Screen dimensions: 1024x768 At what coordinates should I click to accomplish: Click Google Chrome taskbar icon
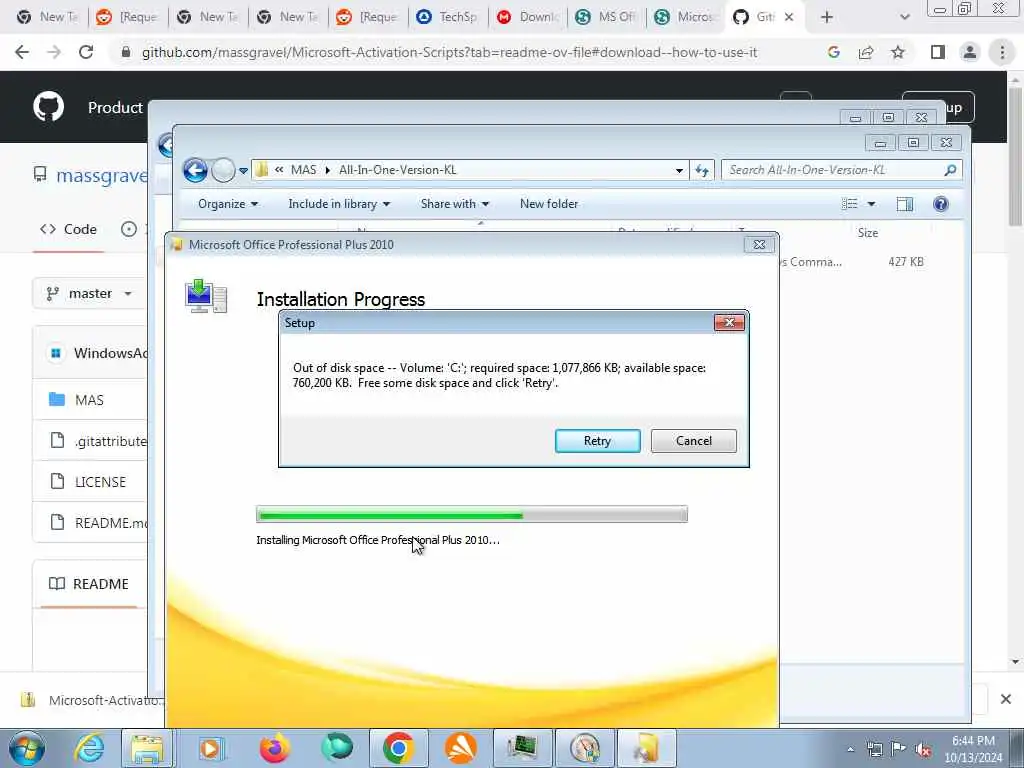coord(398,748)
